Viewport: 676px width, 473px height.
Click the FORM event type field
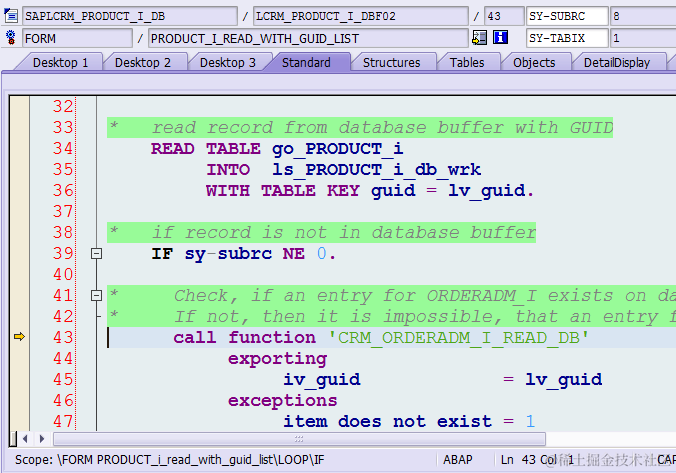click(x=77, y=38)
